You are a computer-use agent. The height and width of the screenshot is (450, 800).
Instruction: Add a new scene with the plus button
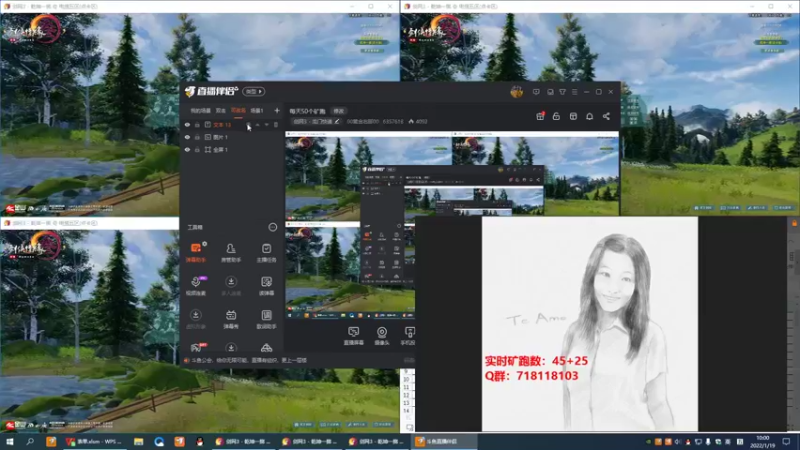(277, 110)
